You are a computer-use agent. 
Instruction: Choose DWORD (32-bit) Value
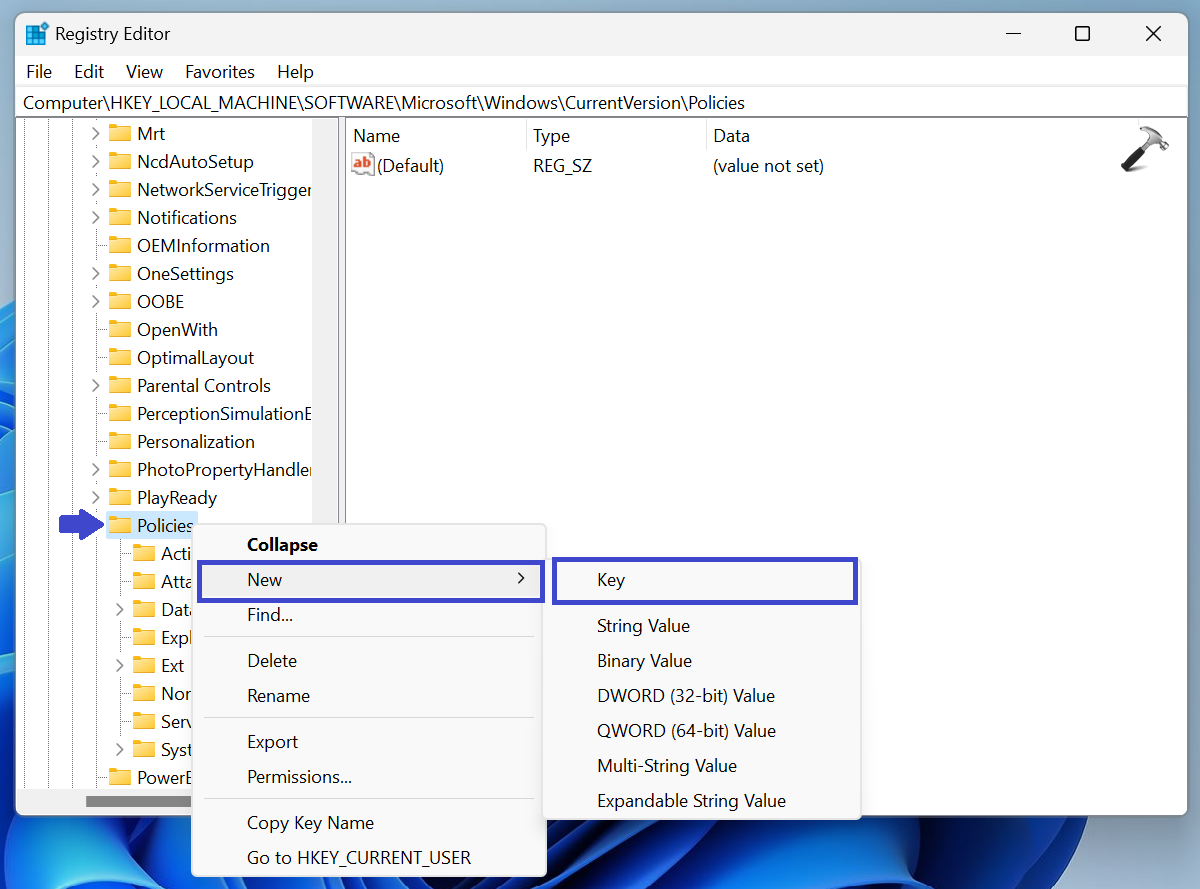coord(686,695)
